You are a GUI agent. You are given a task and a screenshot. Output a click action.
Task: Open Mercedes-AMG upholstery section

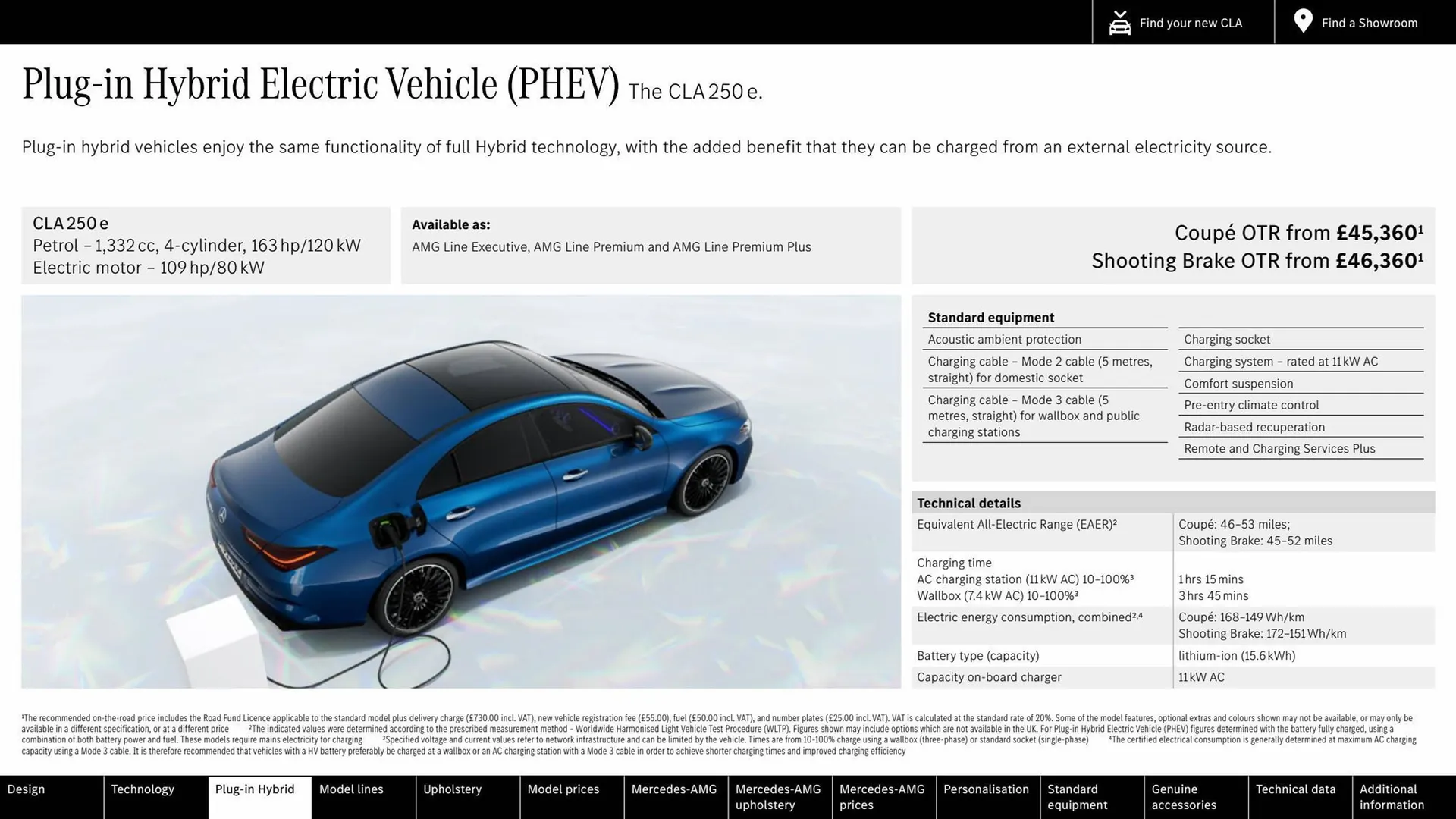coord(778,797)
